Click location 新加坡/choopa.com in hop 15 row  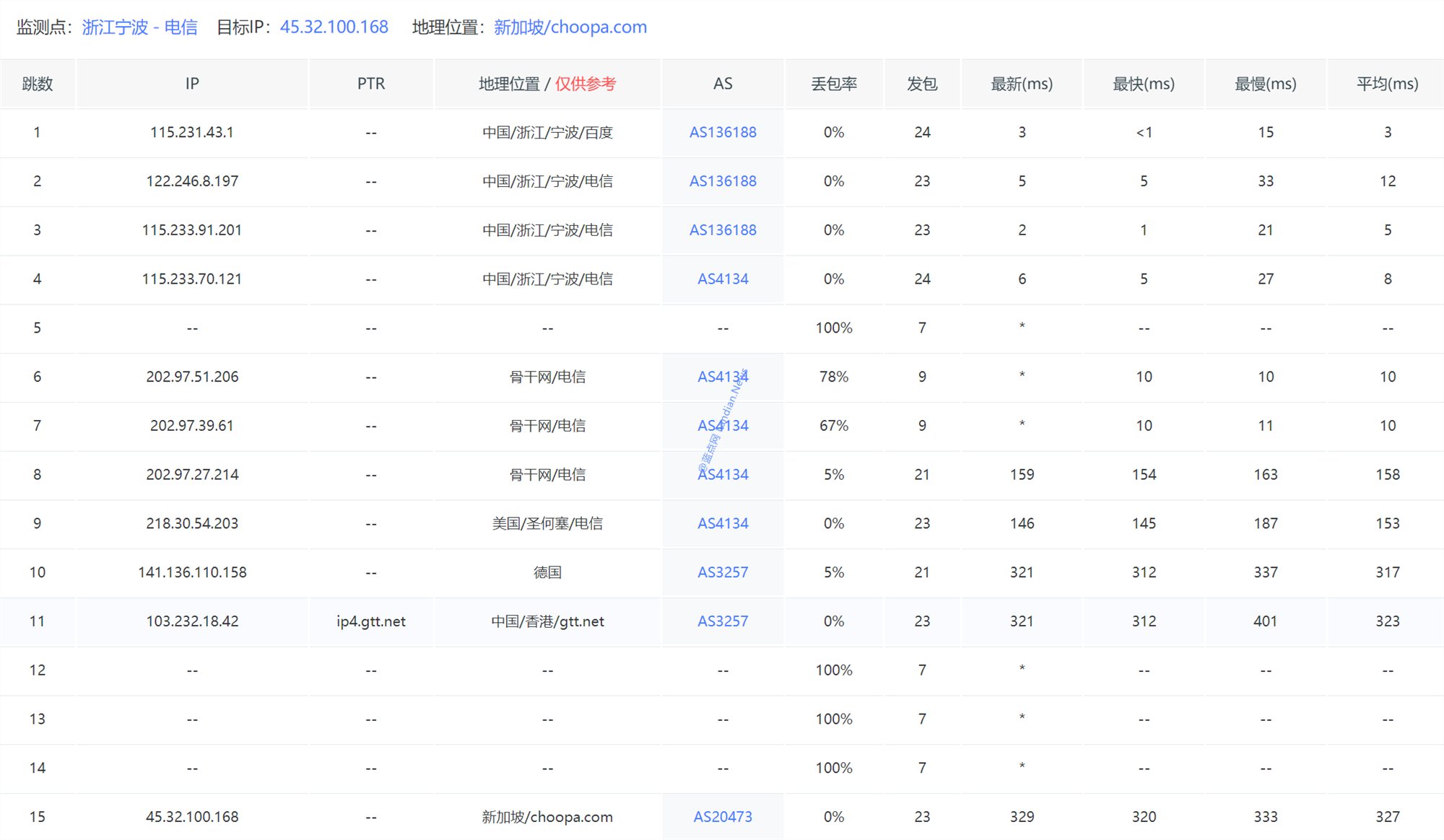(x=547, y=817)
